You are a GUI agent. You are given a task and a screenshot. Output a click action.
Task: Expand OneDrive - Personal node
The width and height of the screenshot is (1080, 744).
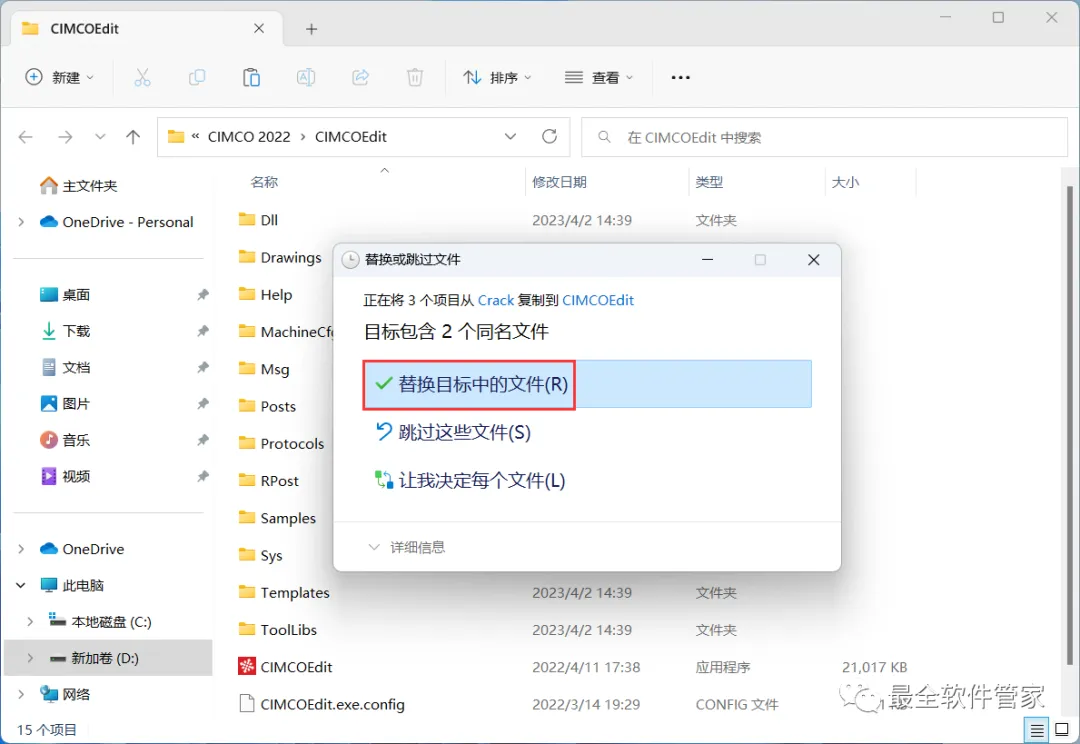click(x=21, y=222)
